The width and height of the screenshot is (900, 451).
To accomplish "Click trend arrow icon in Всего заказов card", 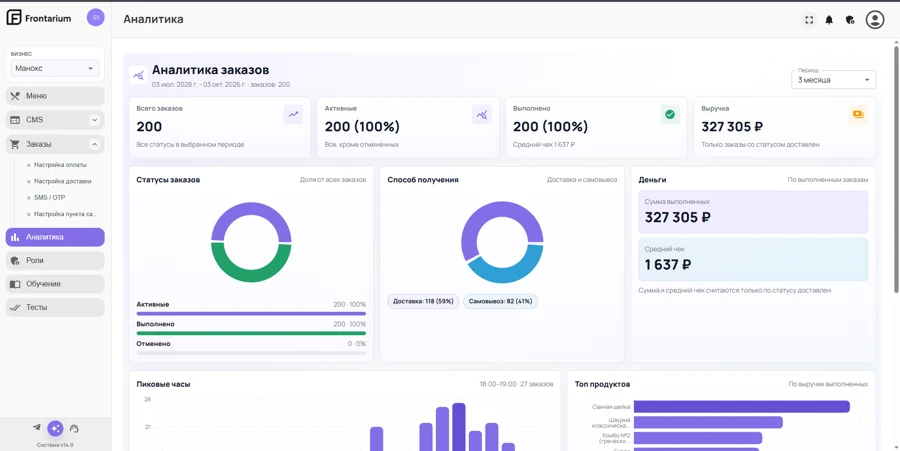I will click(293, 114).
